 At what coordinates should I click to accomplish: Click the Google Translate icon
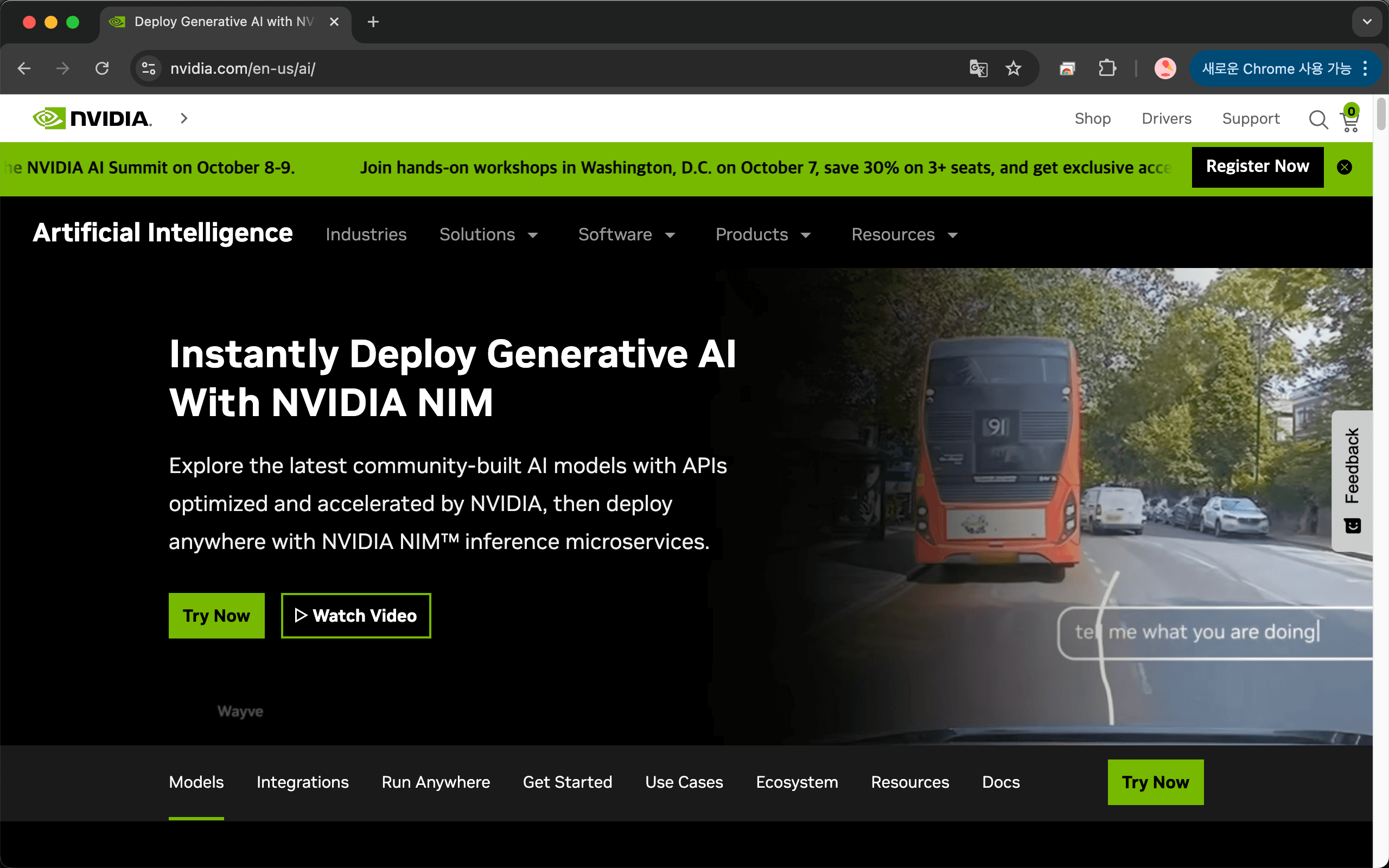pos(978,68)
